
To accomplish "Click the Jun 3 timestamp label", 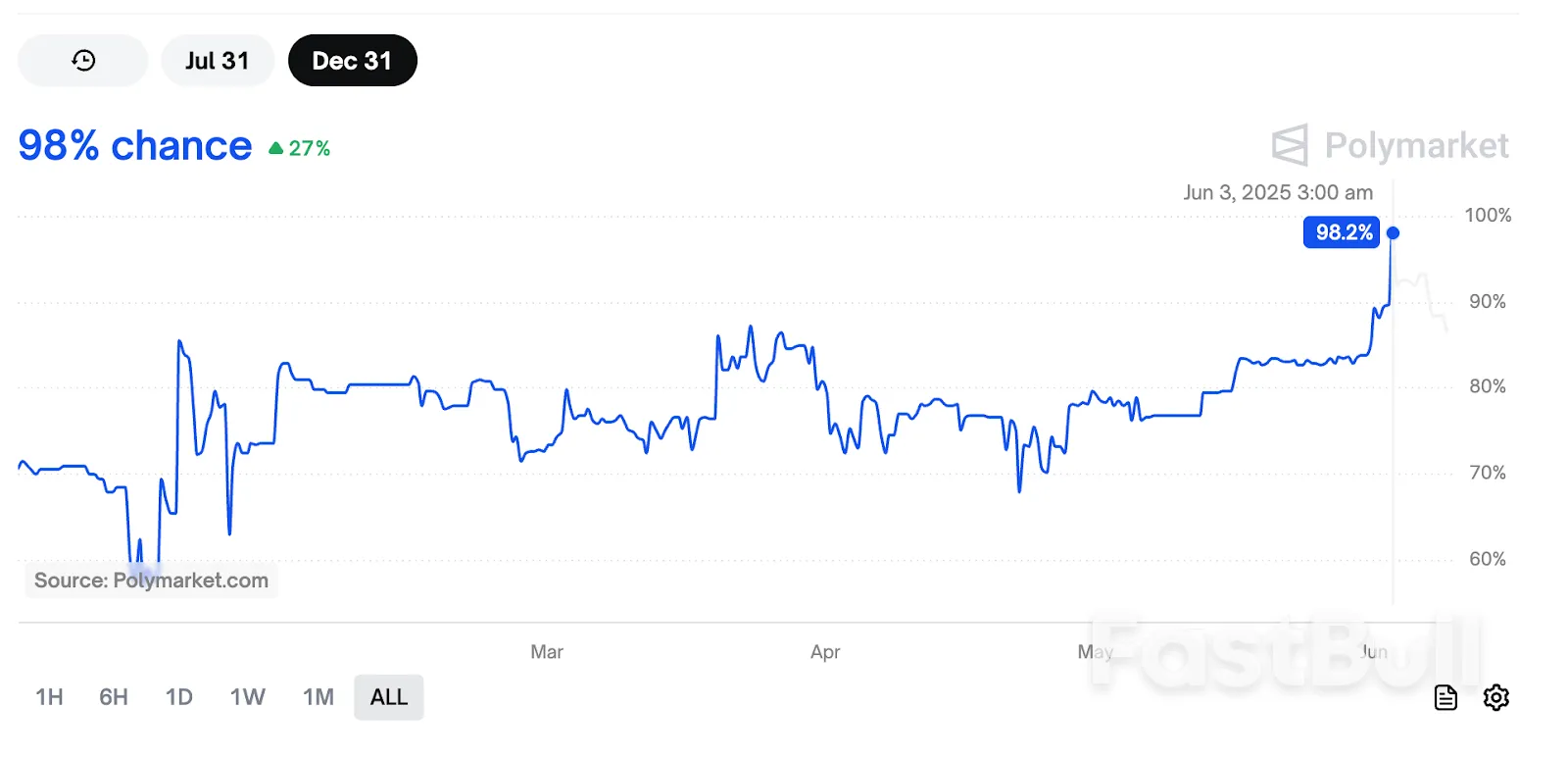I will pyautogui.click(x=1278, y=192).
